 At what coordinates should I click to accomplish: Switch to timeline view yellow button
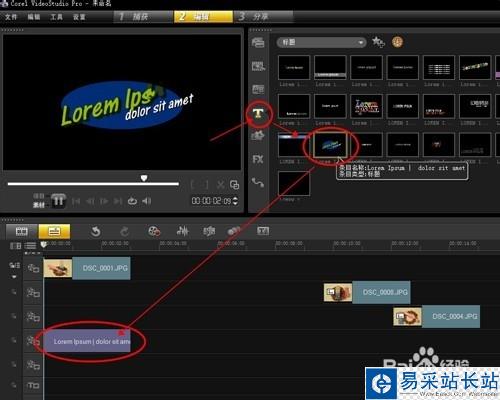click(54, 231)
